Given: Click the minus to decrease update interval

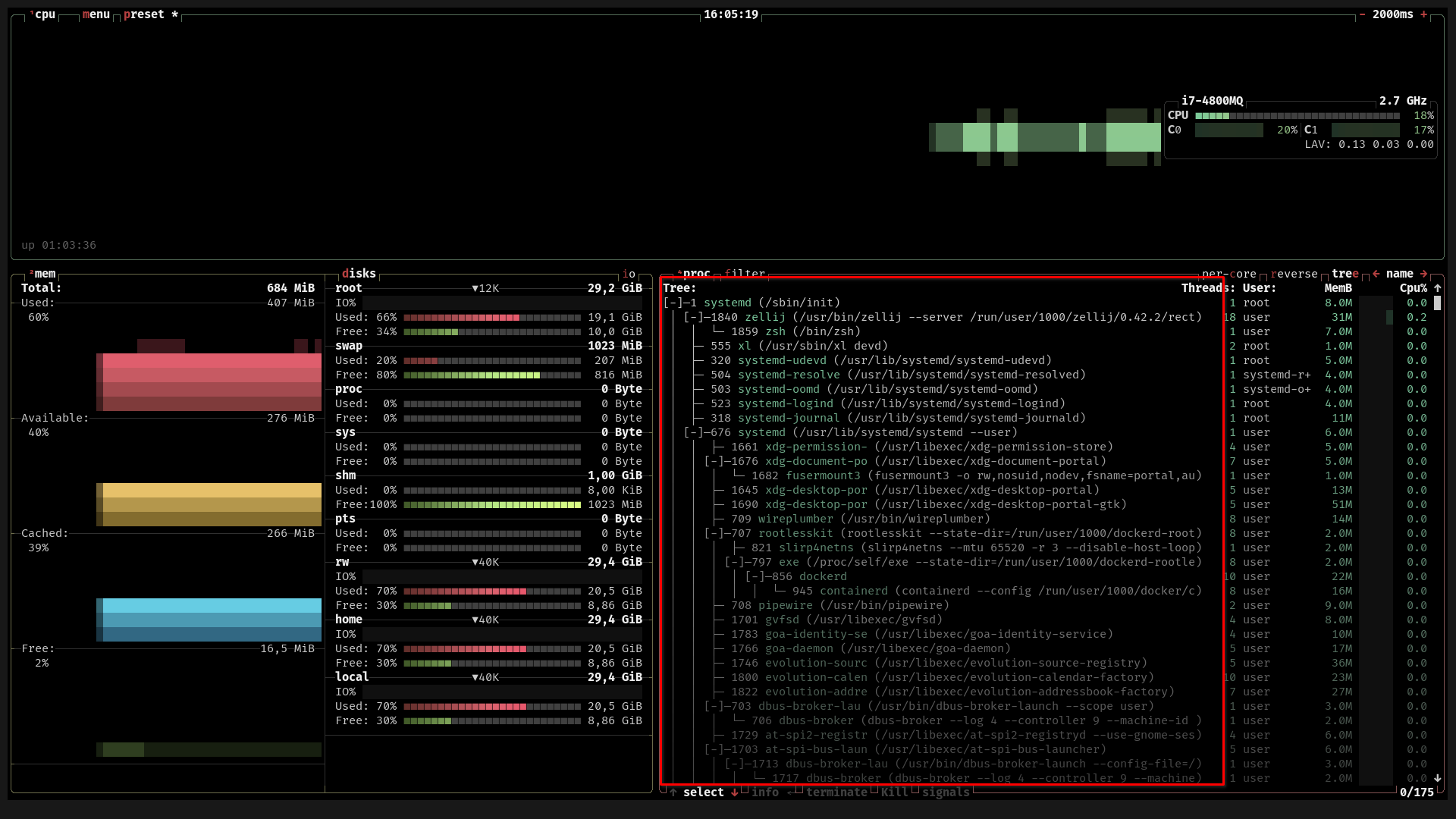Looking at the screenshot, I should (x=1362, y=14).
